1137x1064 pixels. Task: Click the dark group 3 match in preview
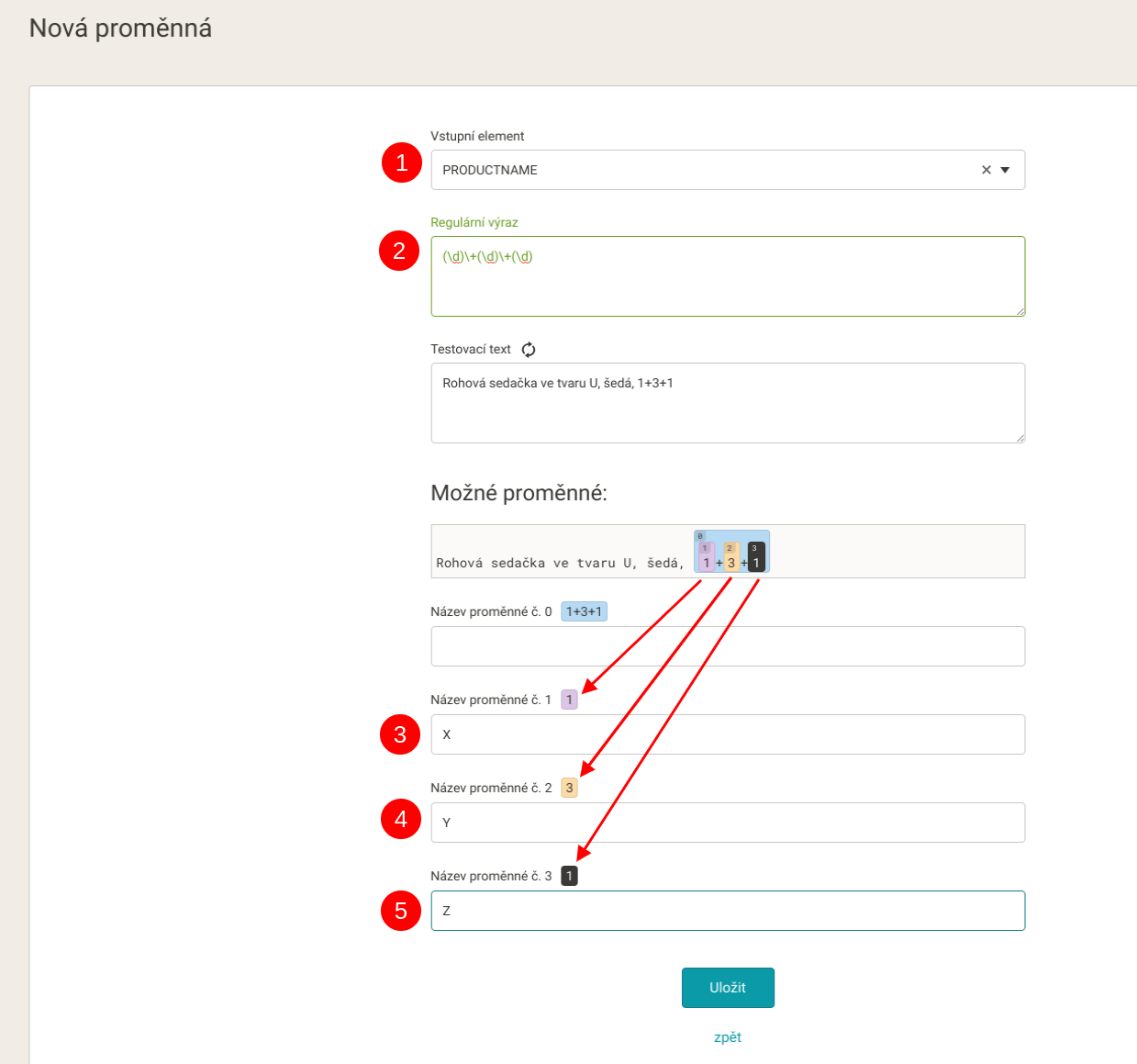click(756, 556)
